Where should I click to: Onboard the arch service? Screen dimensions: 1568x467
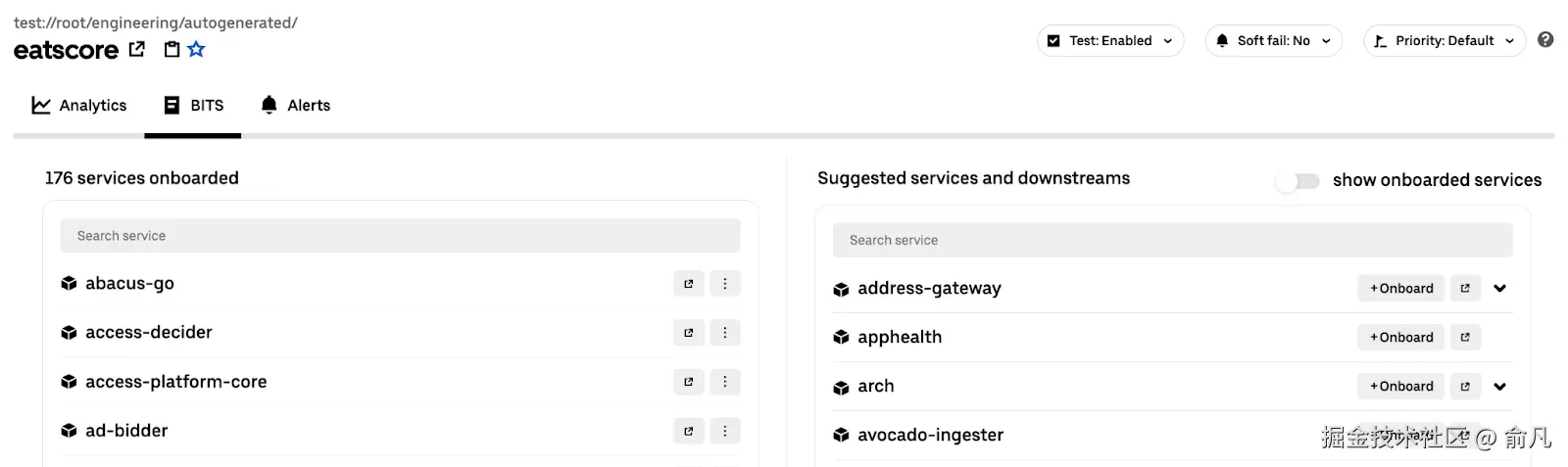1401,387
